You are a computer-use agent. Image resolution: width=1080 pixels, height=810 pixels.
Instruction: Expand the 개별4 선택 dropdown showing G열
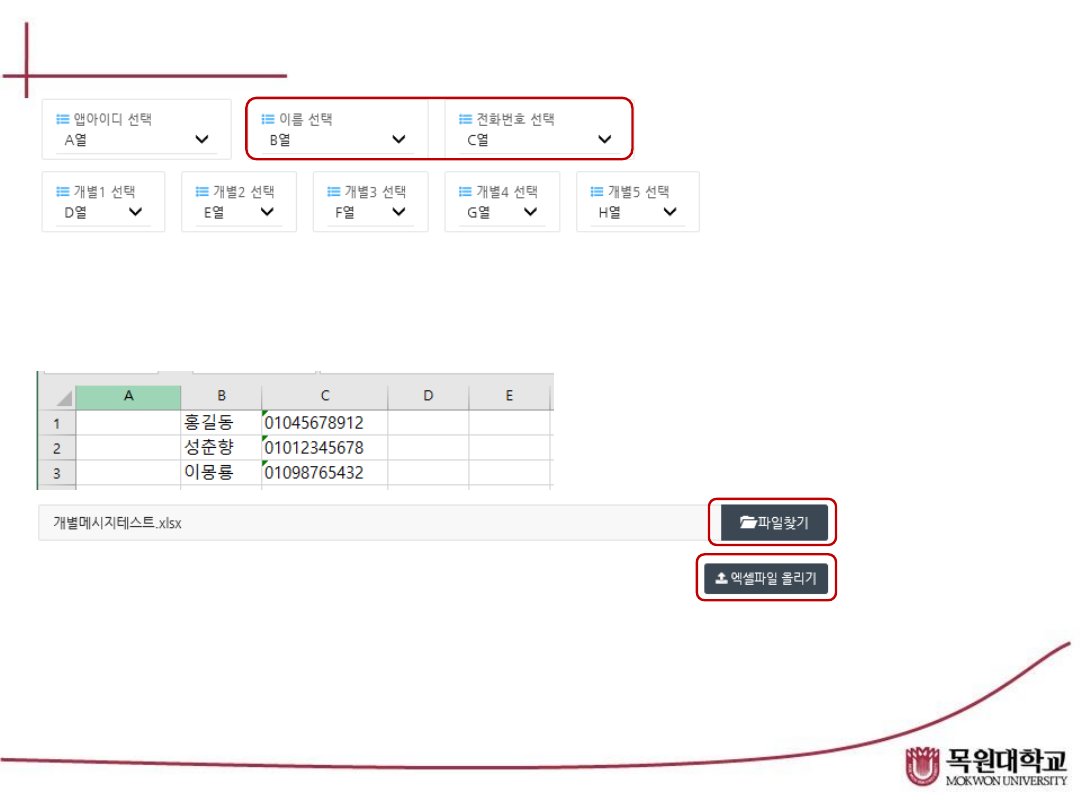tap(502, 212)
